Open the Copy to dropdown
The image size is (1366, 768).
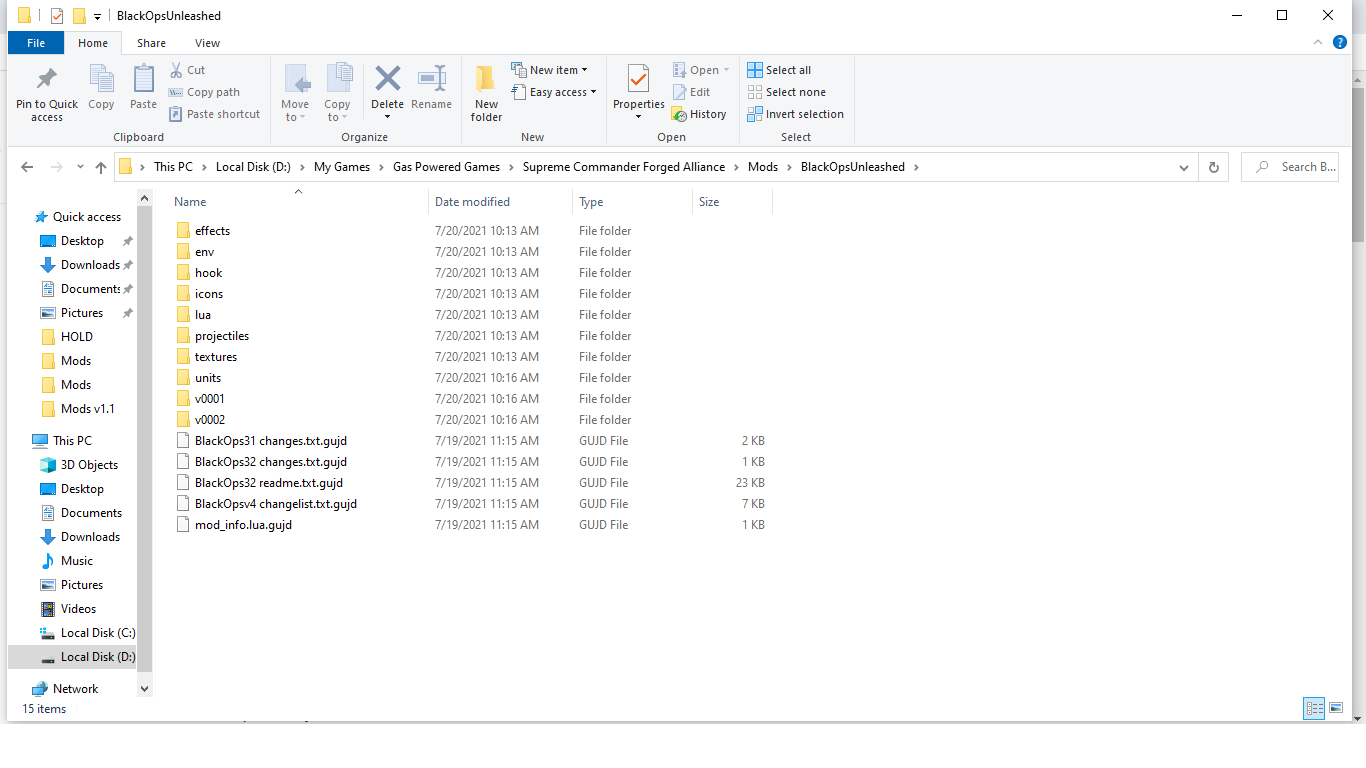pos(337,93)
